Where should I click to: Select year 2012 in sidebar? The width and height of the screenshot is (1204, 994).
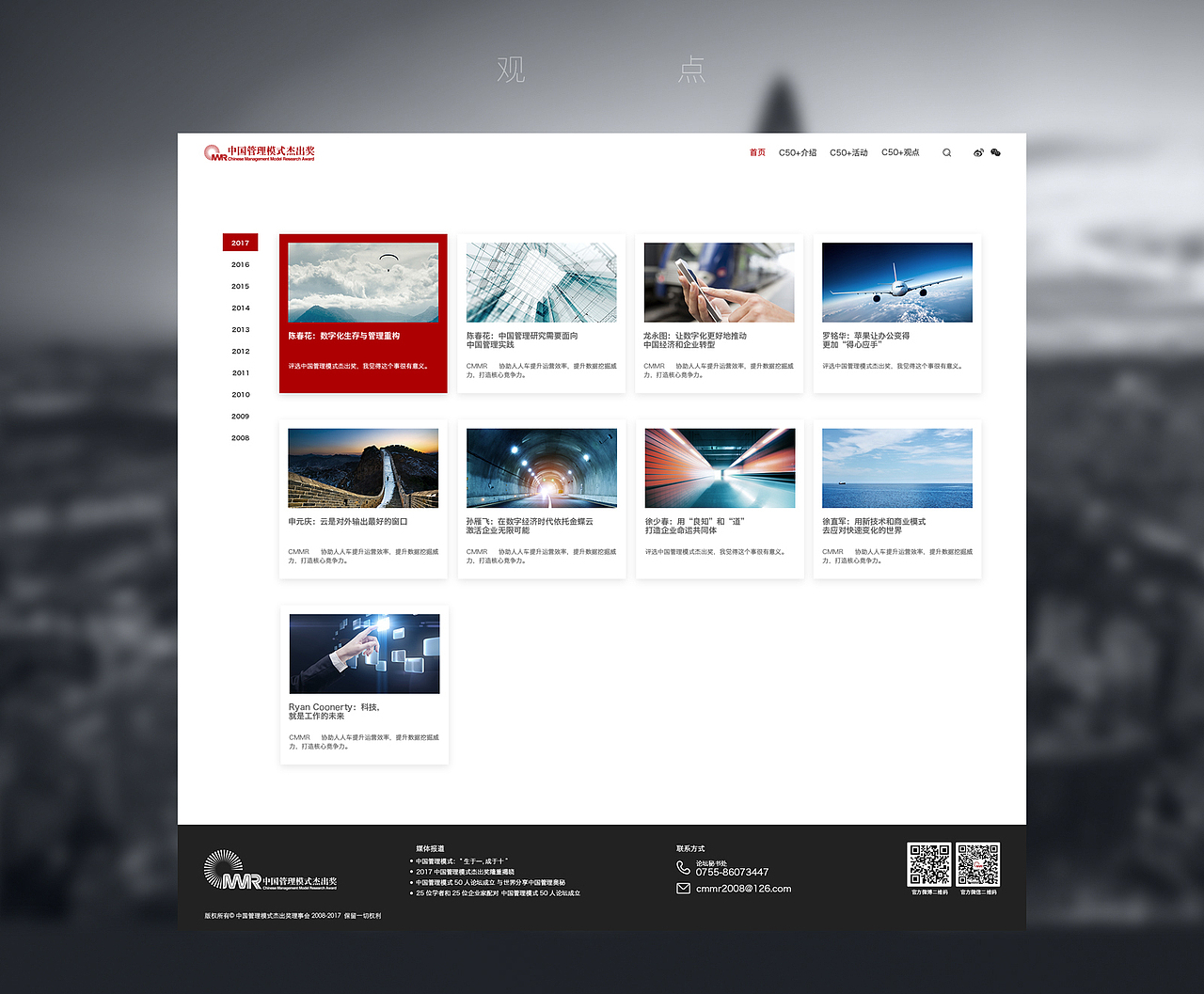pos(241,351)
